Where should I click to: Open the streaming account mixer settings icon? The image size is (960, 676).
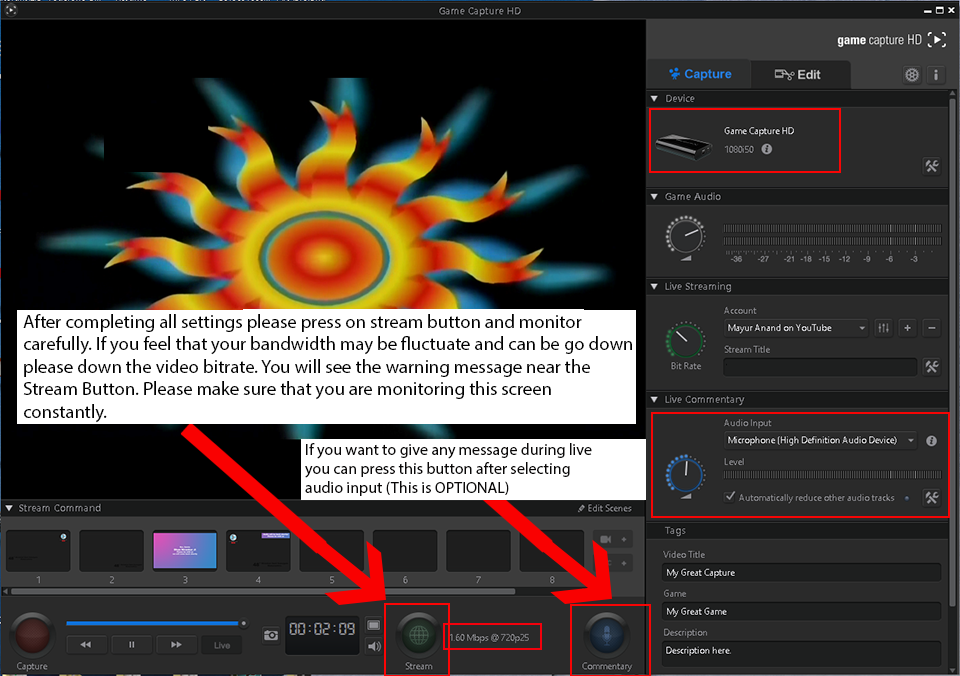(883, 328)
